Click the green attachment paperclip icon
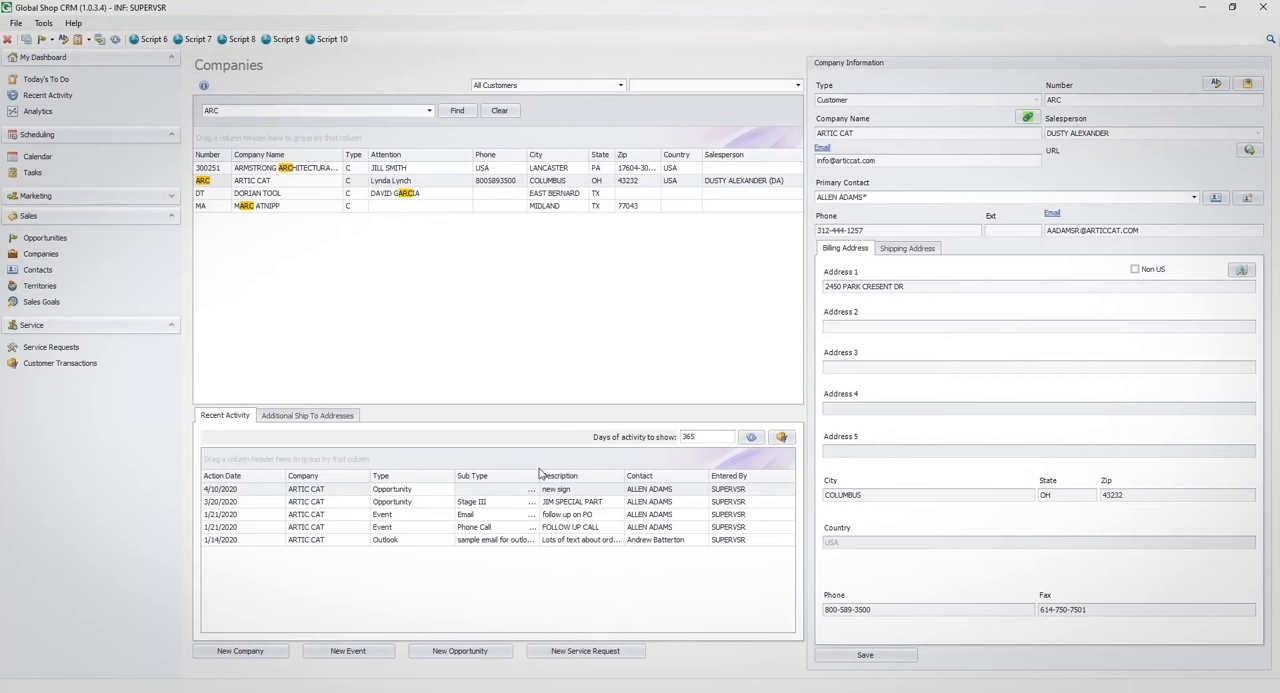 tap(1027, 118)
